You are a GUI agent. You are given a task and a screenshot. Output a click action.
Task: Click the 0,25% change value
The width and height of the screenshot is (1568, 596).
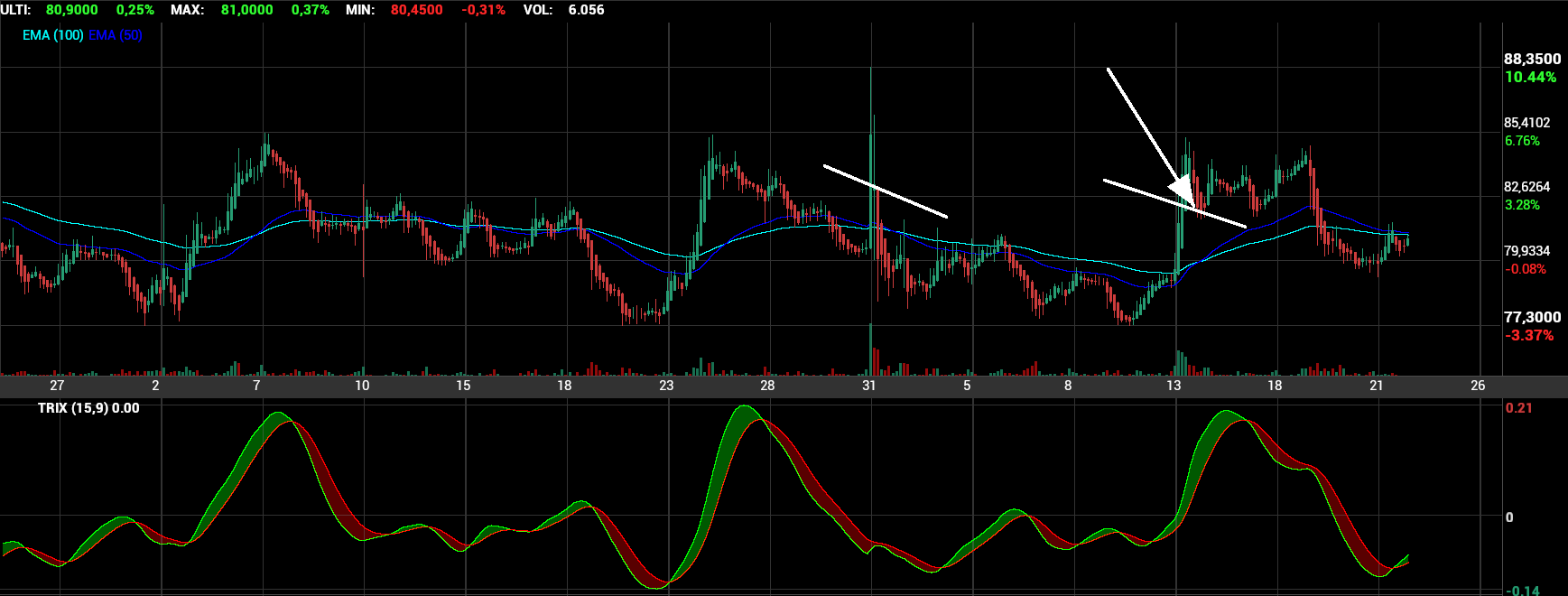coord(135,10)
